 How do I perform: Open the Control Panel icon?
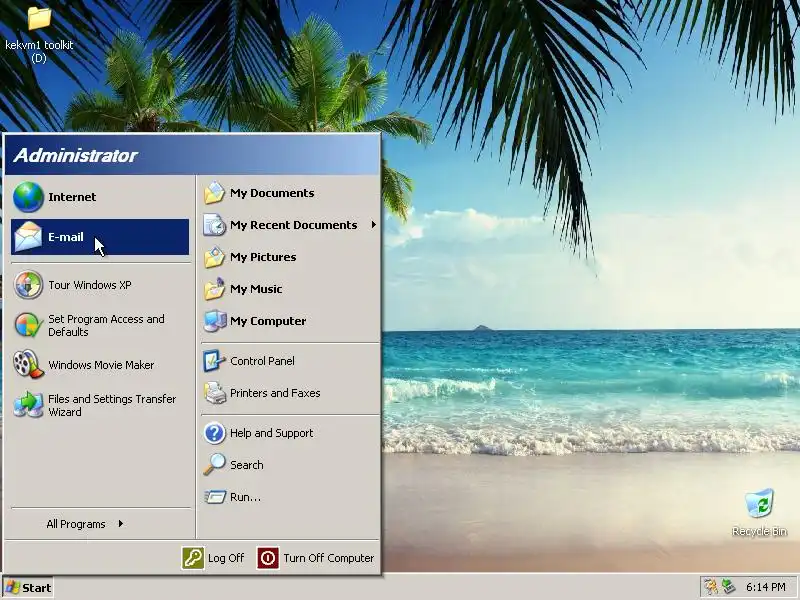[215, 361]
